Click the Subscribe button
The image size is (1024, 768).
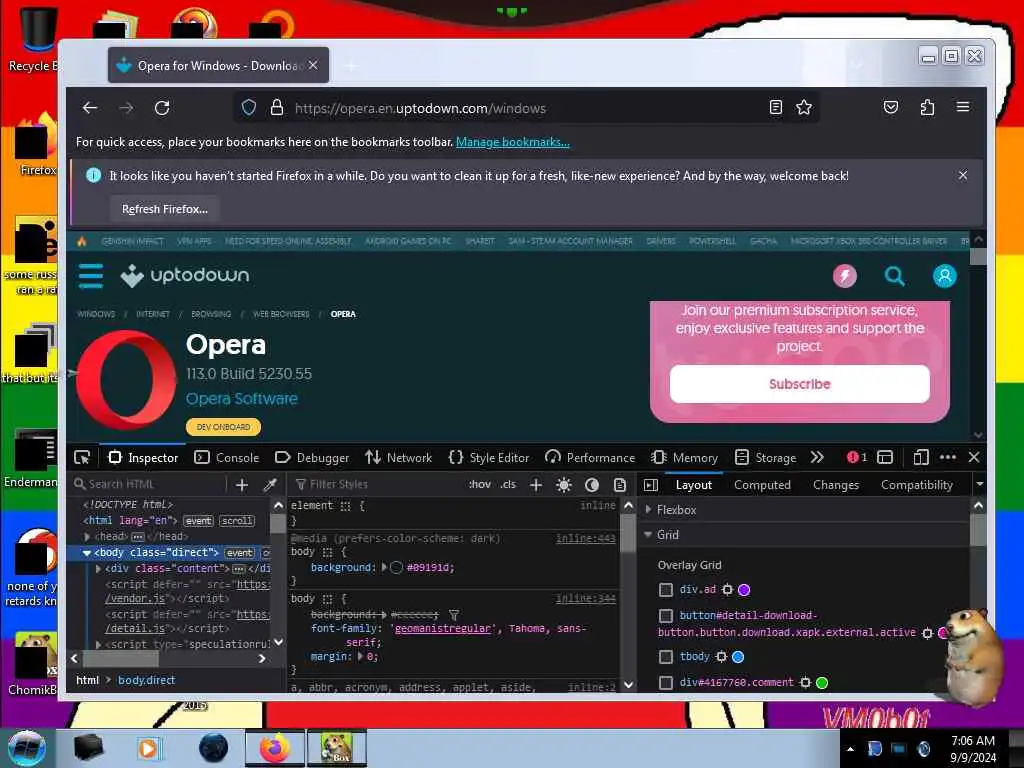[799, 384]
